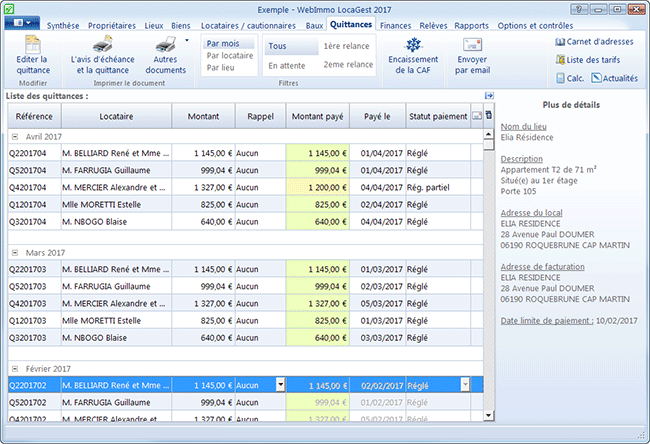Collapse the Mars 2017 group
This screenshot has width=650, height=444.
tap(15, 252)
